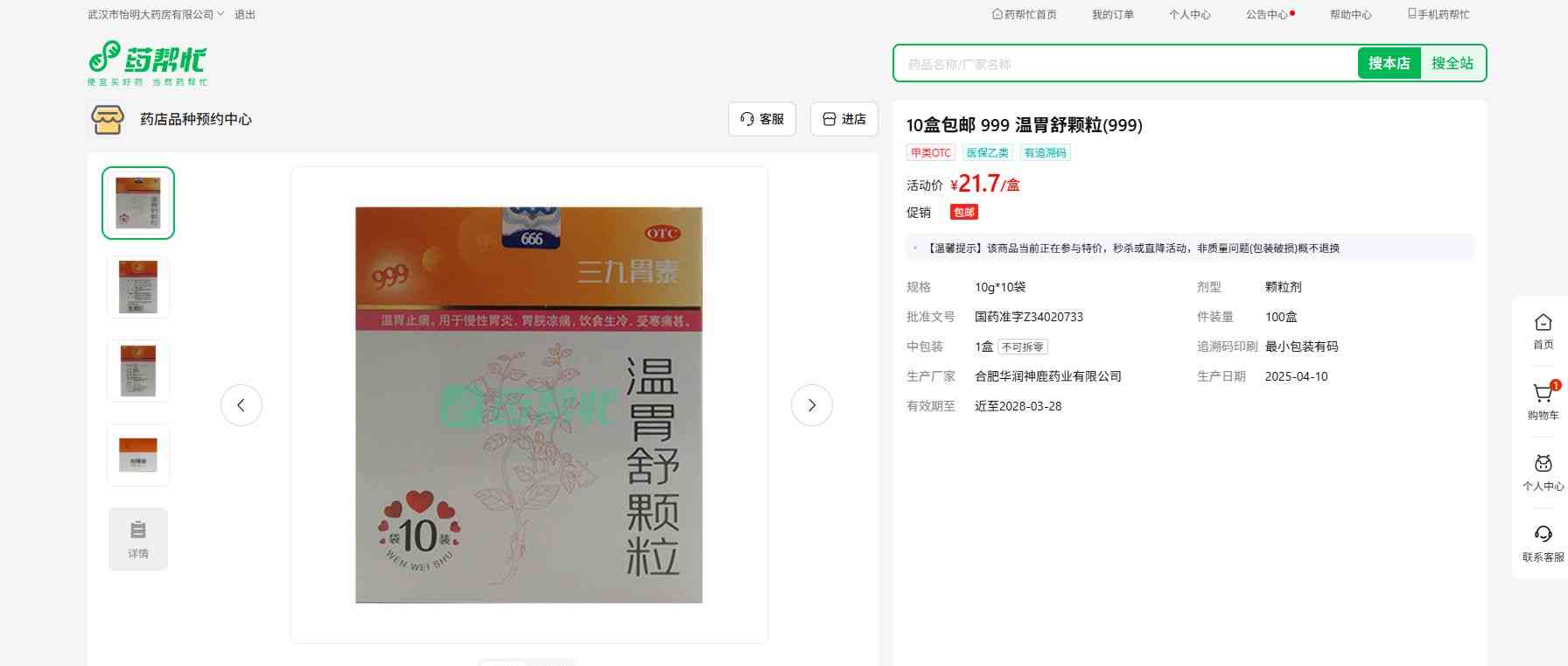This screenshot has height=666, width=1568.
Task: Open the 详情 details icon below thumbnails
Action: (138, 539)
